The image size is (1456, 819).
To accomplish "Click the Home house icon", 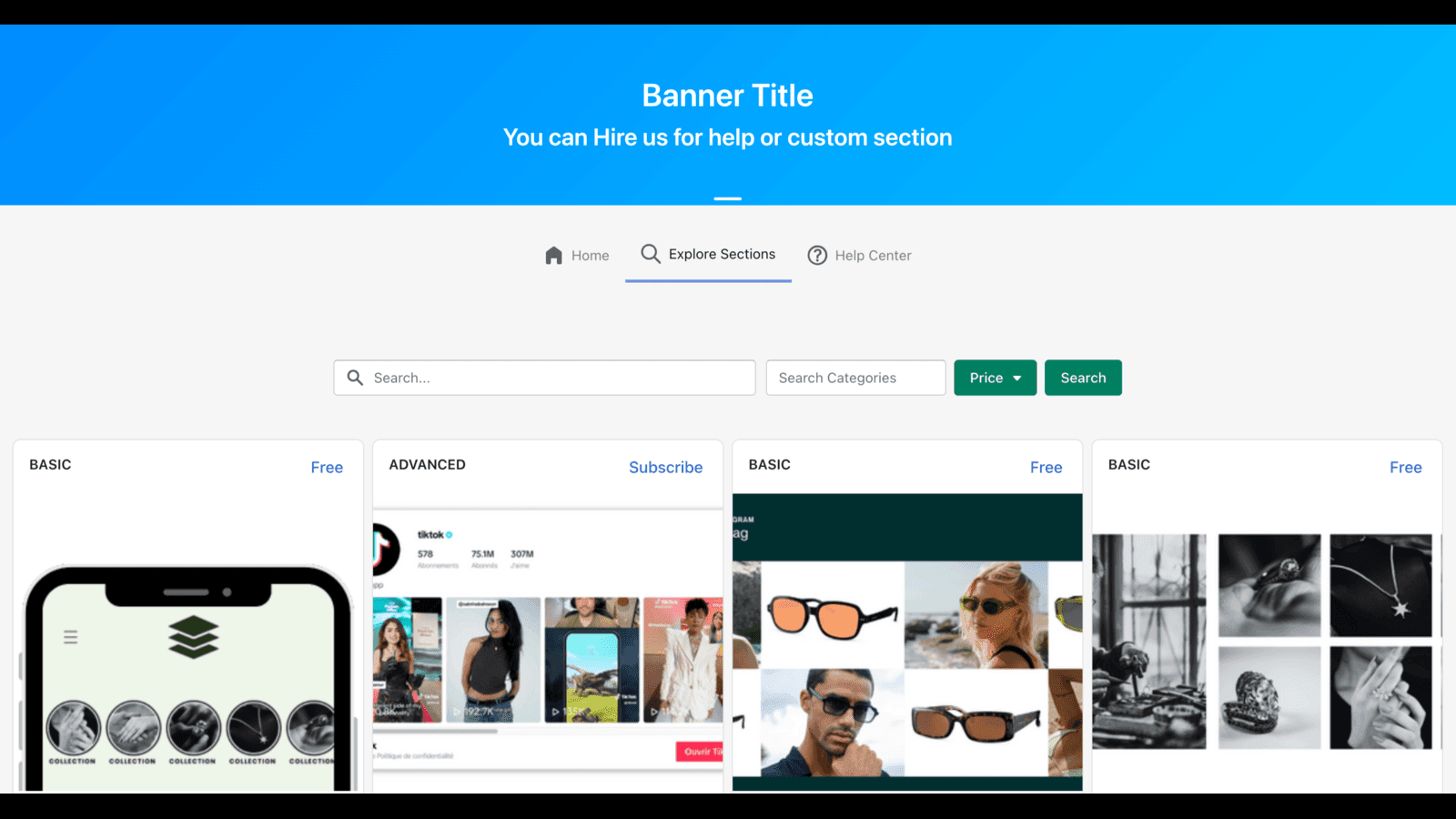I will tap(553, 256).
